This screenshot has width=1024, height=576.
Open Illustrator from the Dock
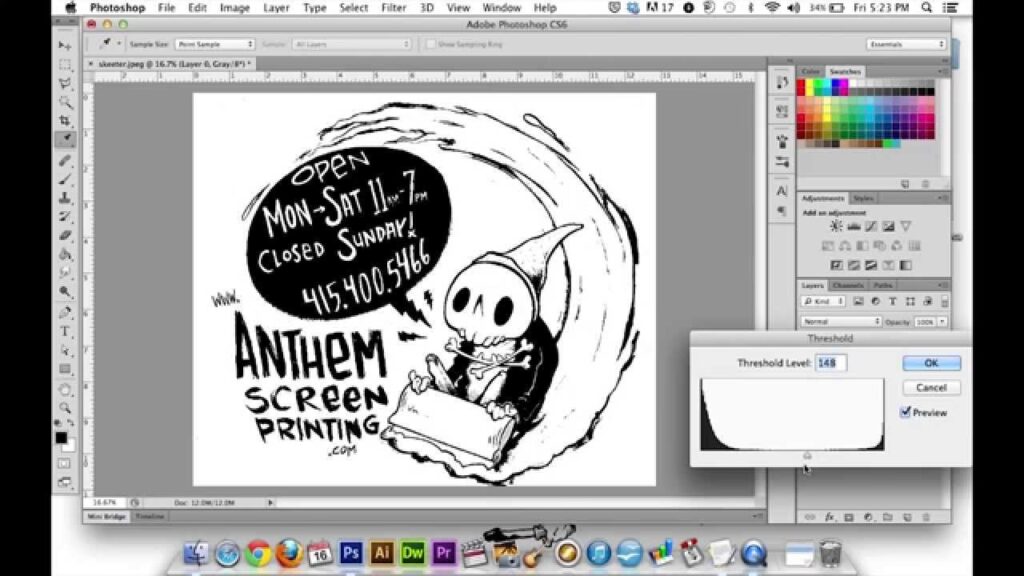(381, 553)
